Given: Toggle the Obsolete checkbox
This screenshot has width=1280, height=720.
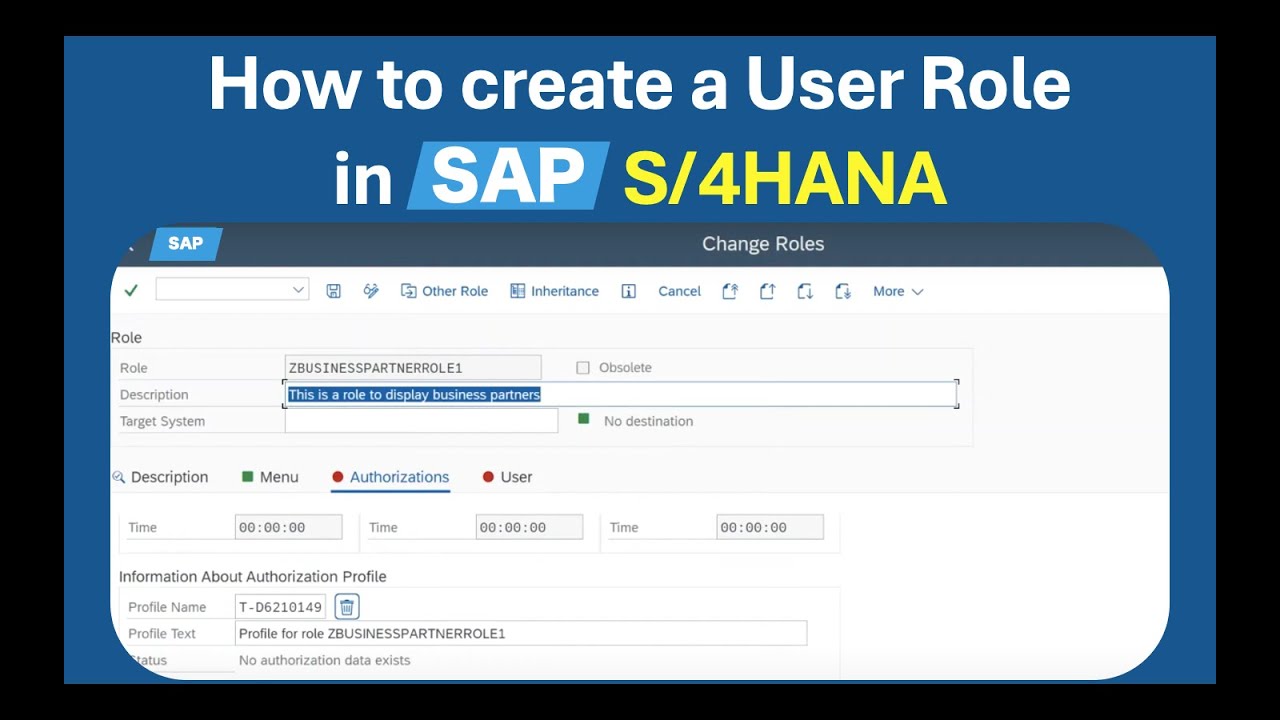Looking at the screenshot, I should 583,368.
